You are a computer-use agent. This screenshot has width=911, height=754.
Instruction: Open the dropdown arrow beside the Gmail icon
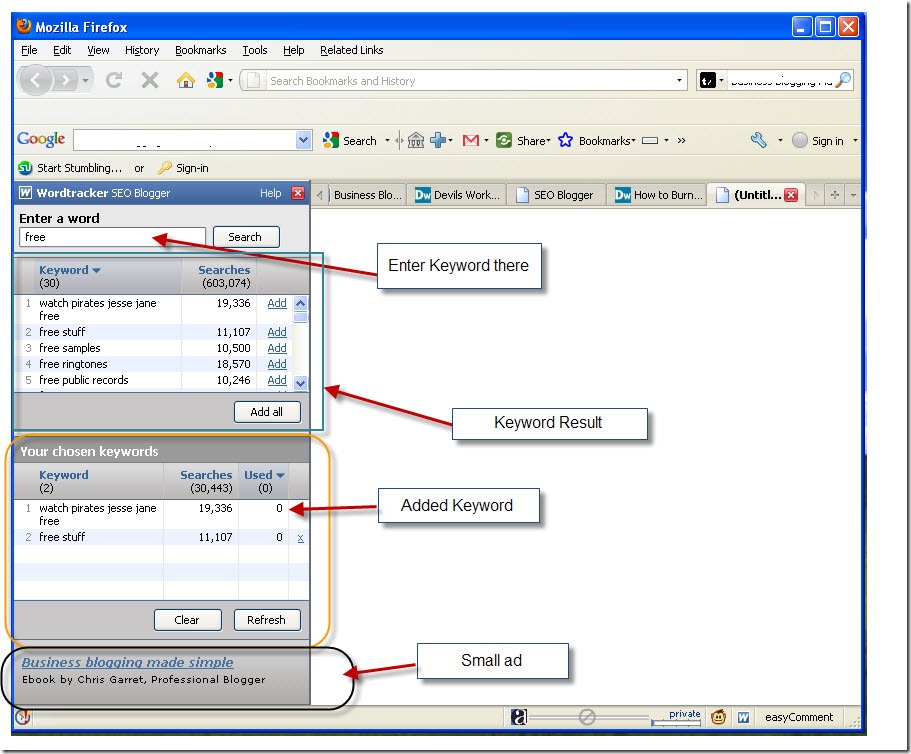point(486,140)
